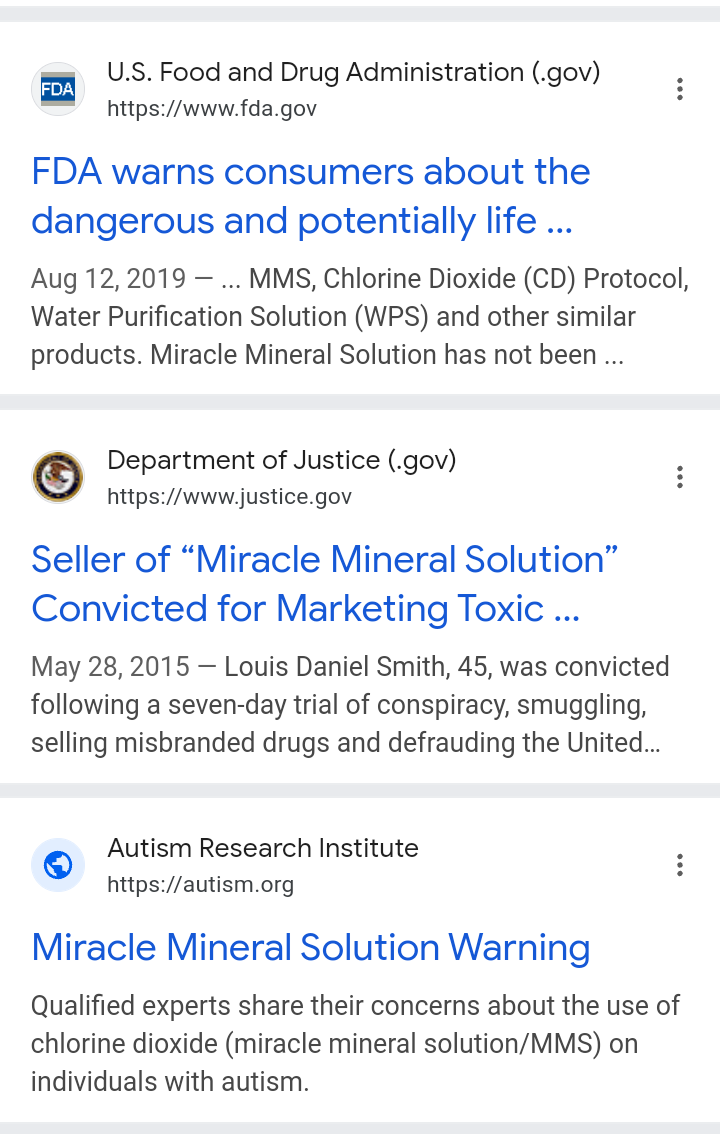The width and height of the screenshot is (720, 1134).
Task: Click the Department of Justice seal icon
Action: pyautogui.click(x=58, y=477)
